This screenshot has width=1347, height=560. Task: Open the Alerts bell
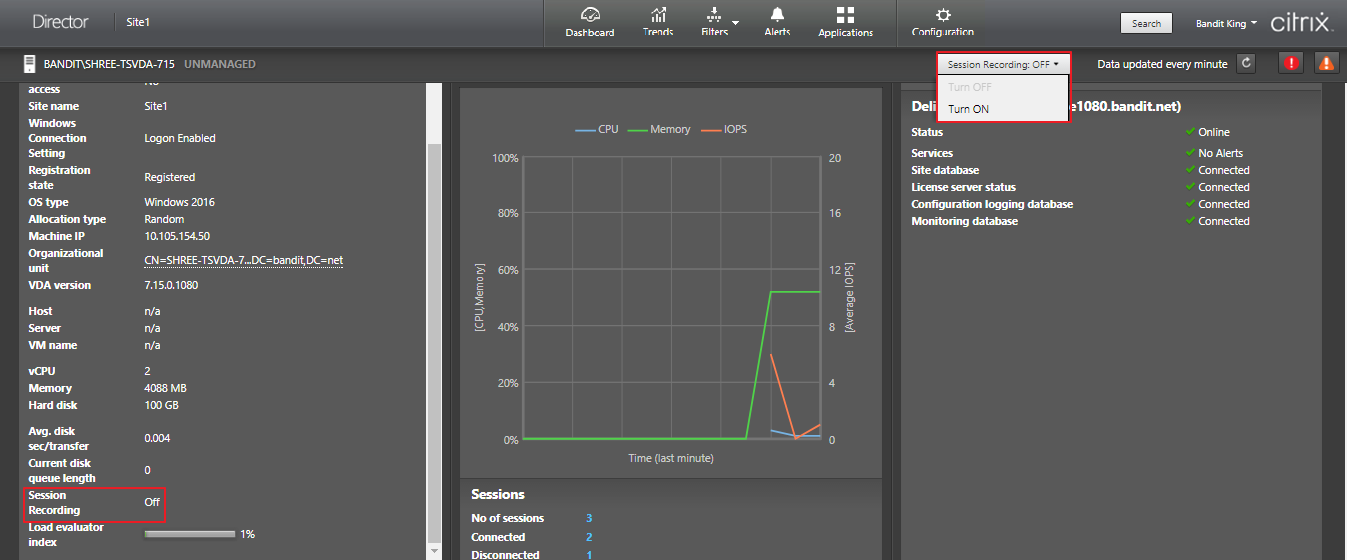[777, 23]
